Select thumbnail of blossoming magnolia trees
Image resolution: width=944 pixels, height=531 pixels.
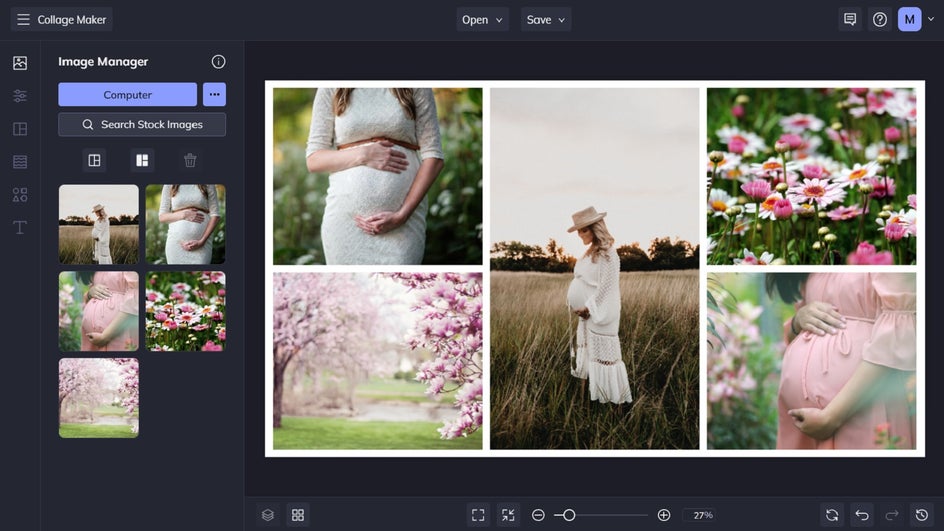point(99,398)
